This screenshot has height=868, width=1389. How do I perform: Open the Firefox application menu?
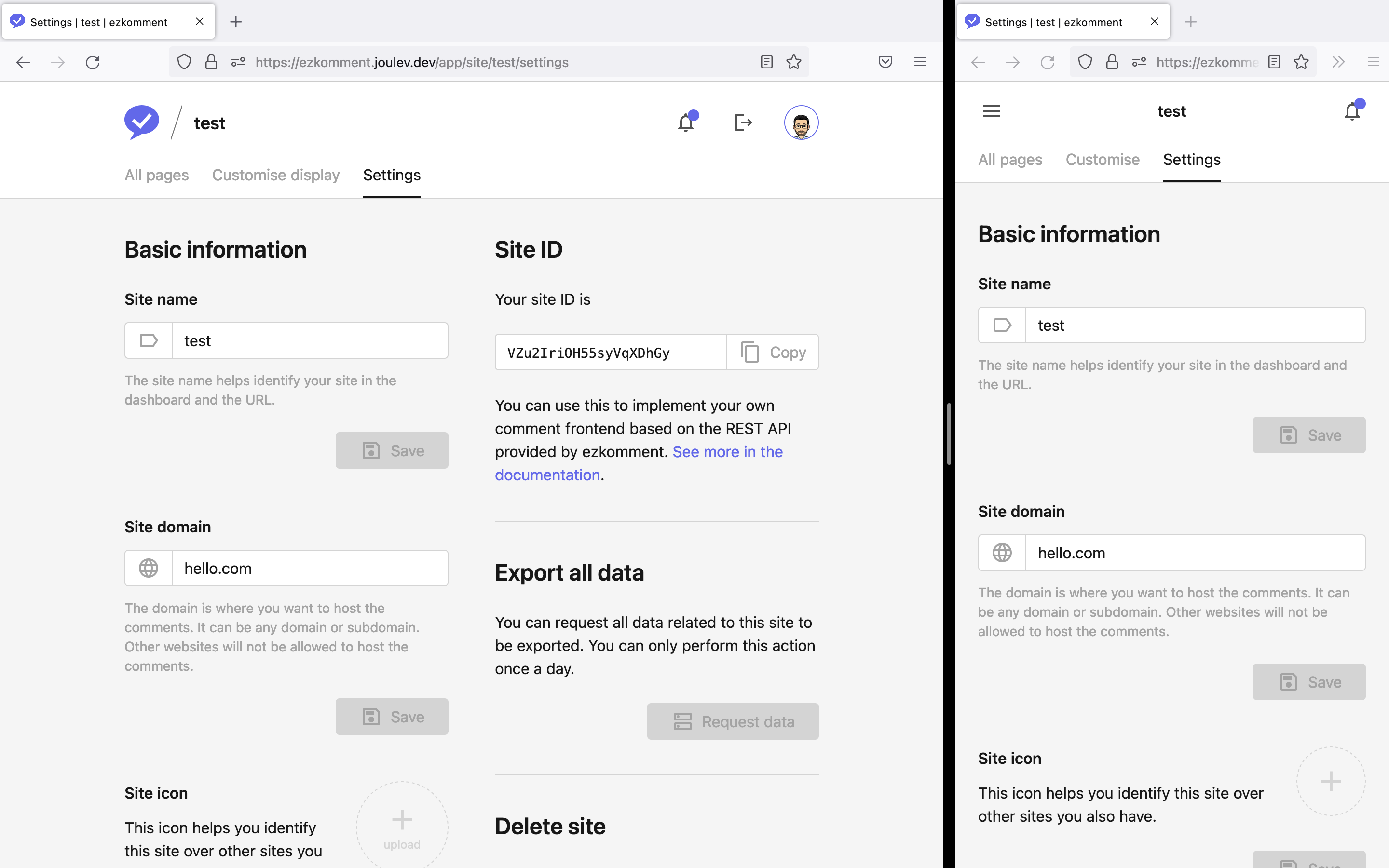[921, 62]
